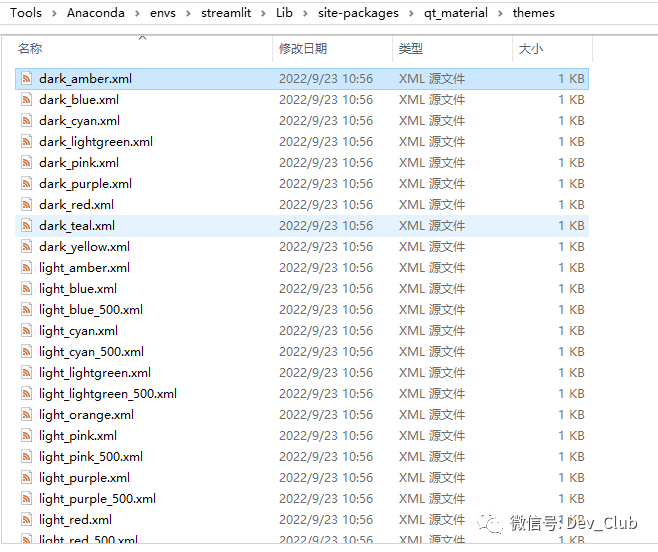Click the light_cyan_500.xml file icon
658x552 pixels.
tap(26, 351)
